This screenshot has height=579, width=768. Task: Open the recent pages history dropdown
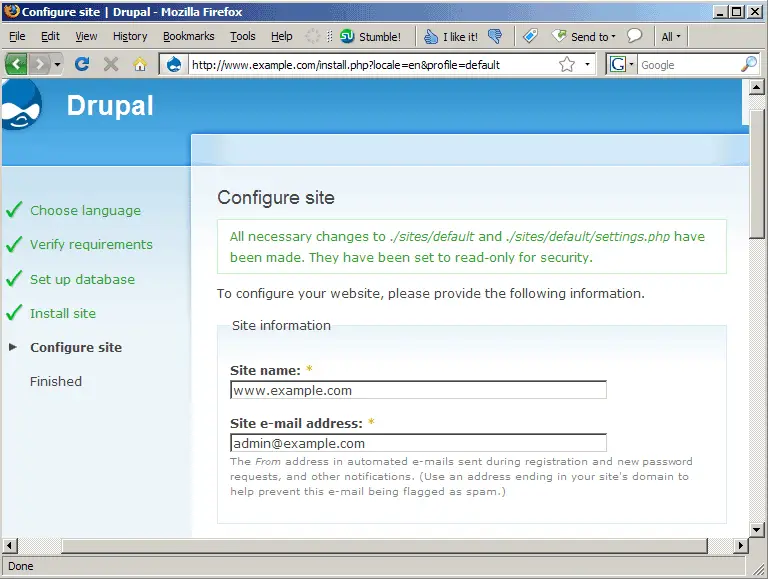pos(57,64)
